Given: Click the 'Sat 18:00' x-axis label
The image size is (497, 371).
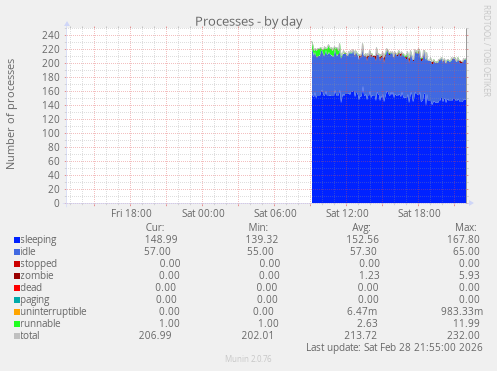Looking at the screenshot, I should pos(419,213).
